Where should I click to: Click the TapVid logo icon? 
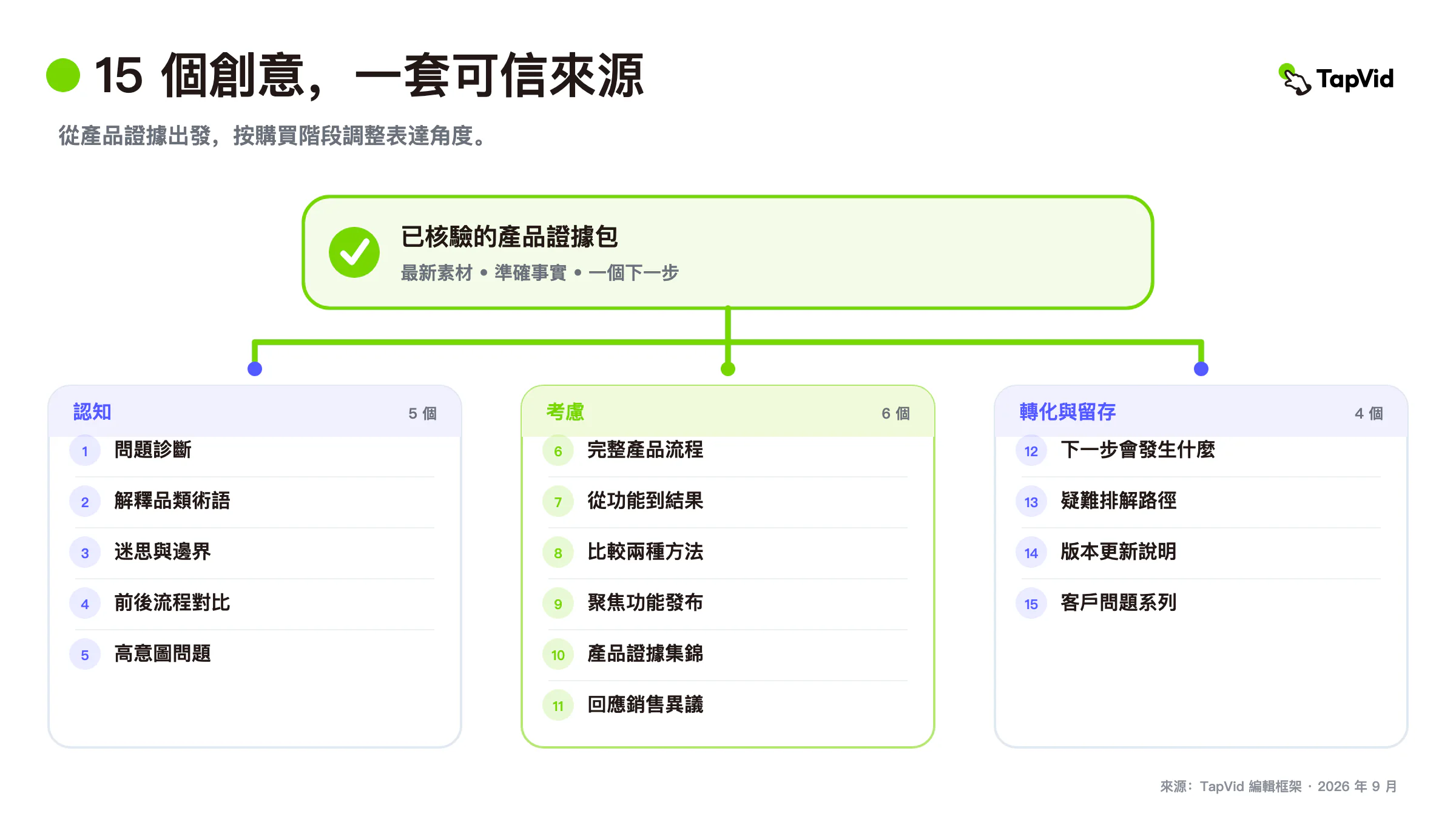click(1295, 79)
